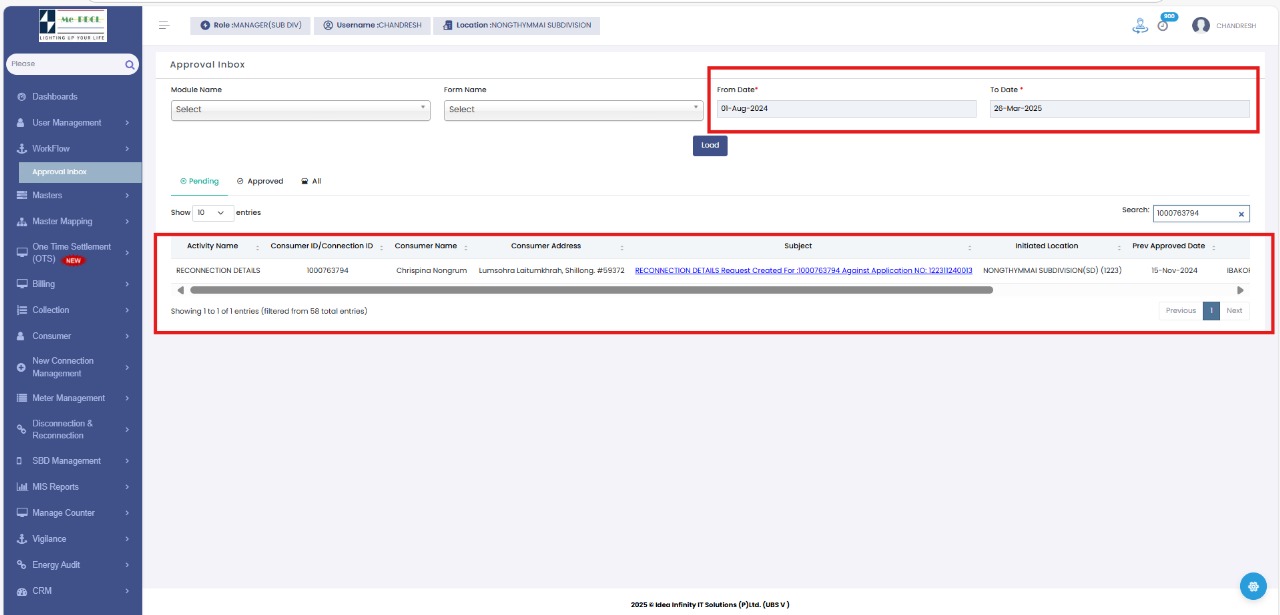Expand the Collection submenu chevron
The height and width of the screenshot is (615, 1280).
pyautogui.click(x=127, y=310)
